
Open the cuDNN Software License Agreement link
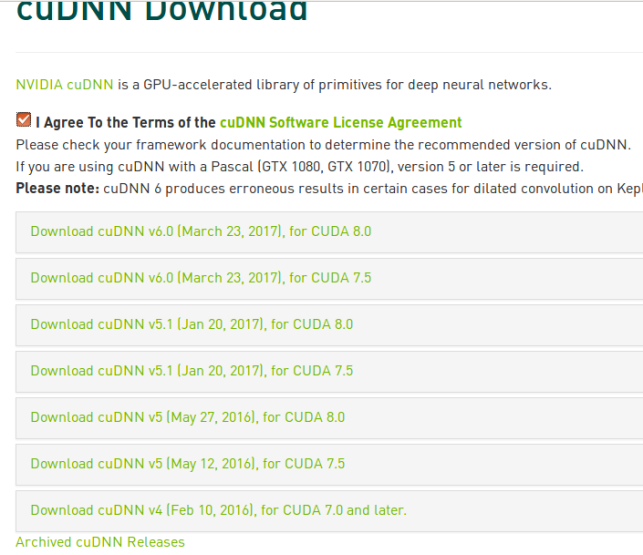(341, 123)
